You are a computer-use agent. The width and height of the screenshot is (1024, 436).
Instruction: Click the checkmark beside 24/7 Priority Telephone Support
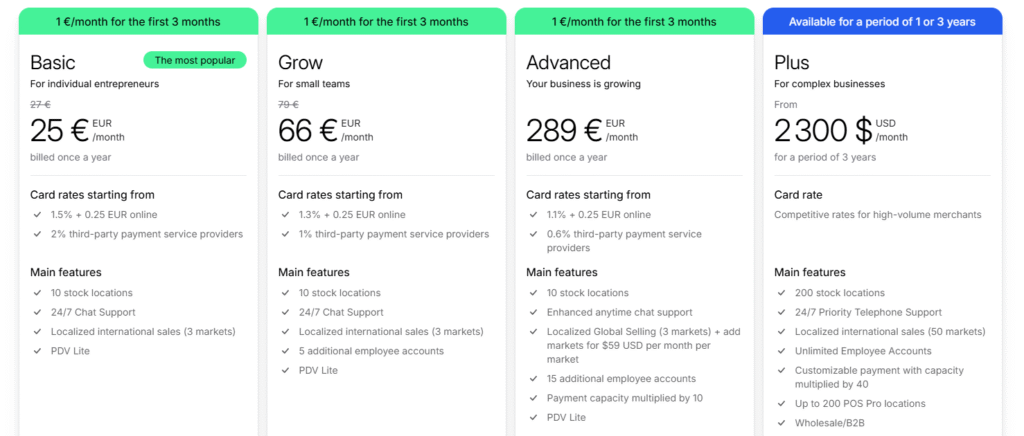pyautogui.click(x=781, y=312)
